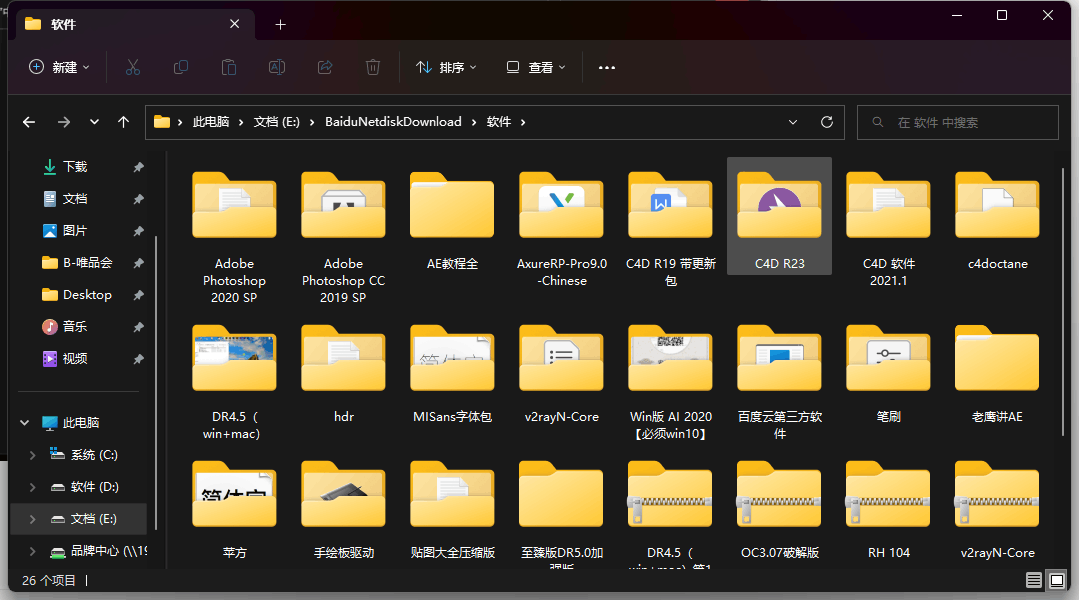This screenshot has width=1079, height=600.
Task: Select the 老鹰讲AE folder
Action: coord(997,374)
